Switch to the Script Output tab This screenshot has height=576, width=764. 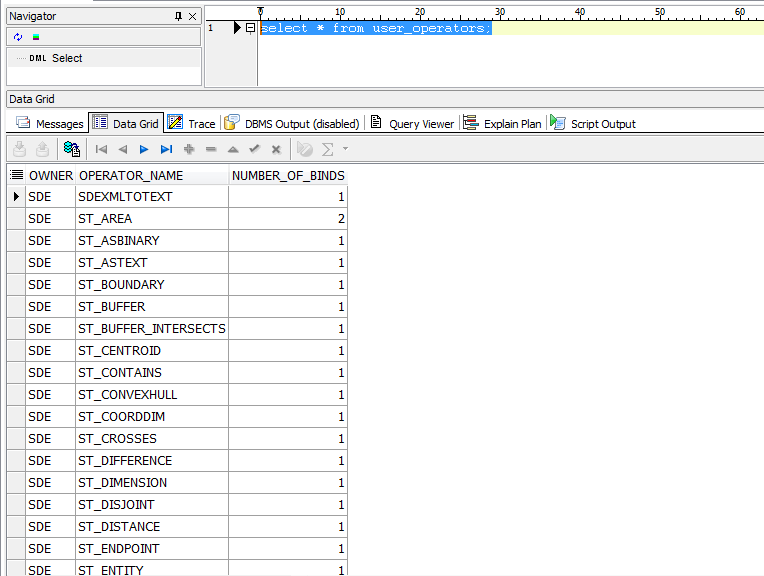[x=593, y=124]
